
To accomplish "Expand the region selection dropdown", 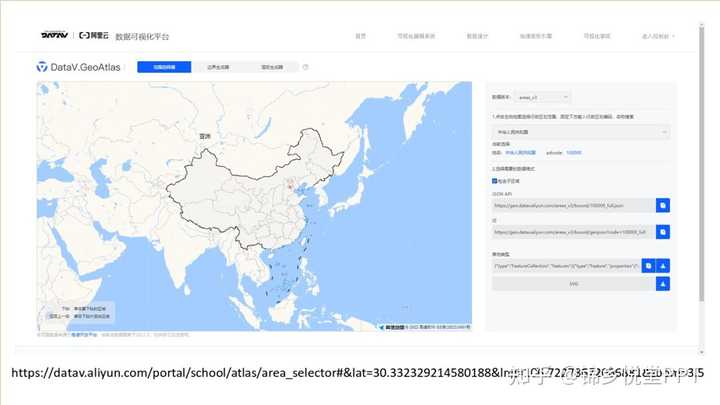I will [580, 132].
